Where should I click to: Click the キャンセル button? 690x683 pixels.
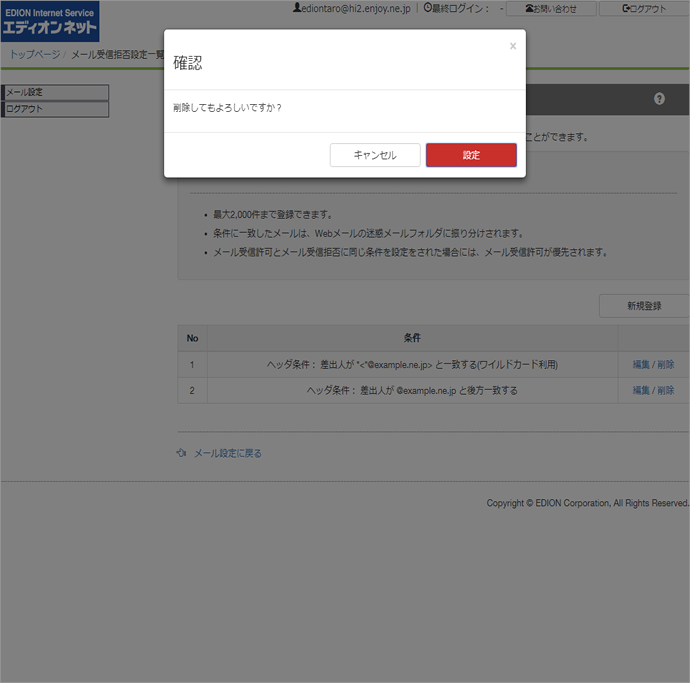375,155
